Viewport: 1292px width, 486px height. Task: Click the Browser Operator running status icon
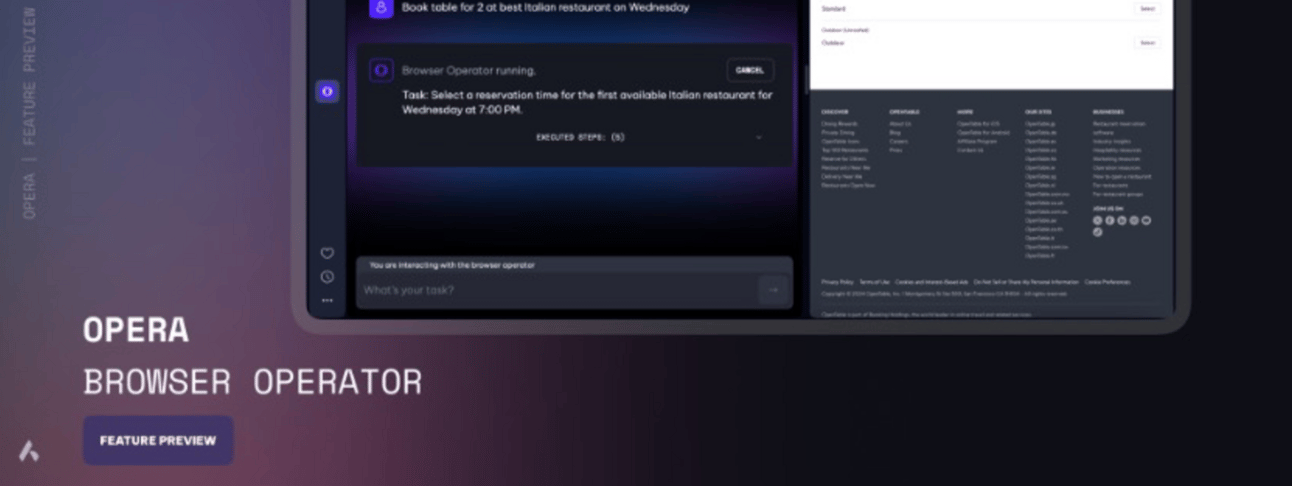pyautogui.click(x=380, y=70)
